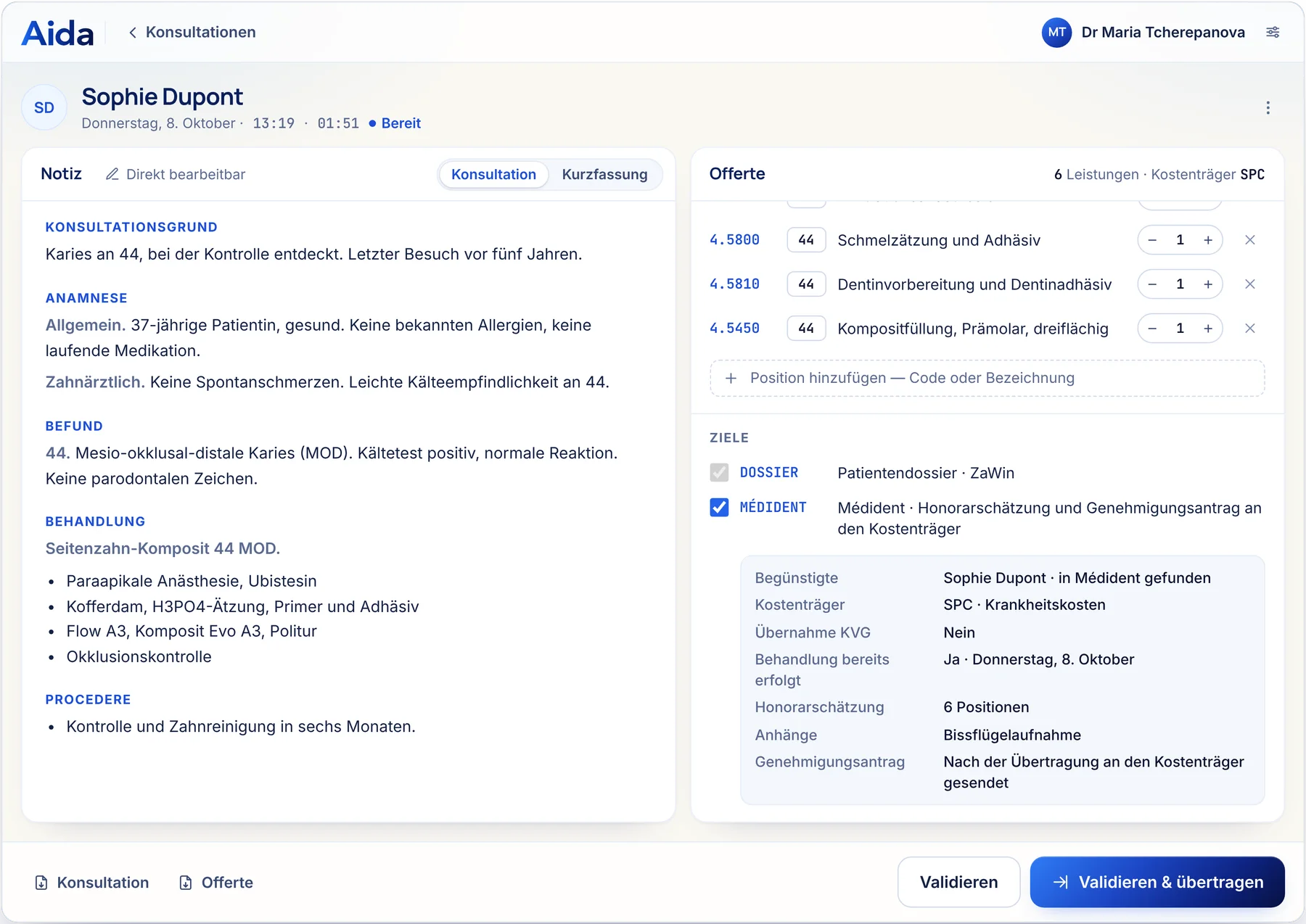Click tooth number 44 on row 4.5810
Image resolution: width=1306 pixels, height=924 pixels.
(806, 284)
